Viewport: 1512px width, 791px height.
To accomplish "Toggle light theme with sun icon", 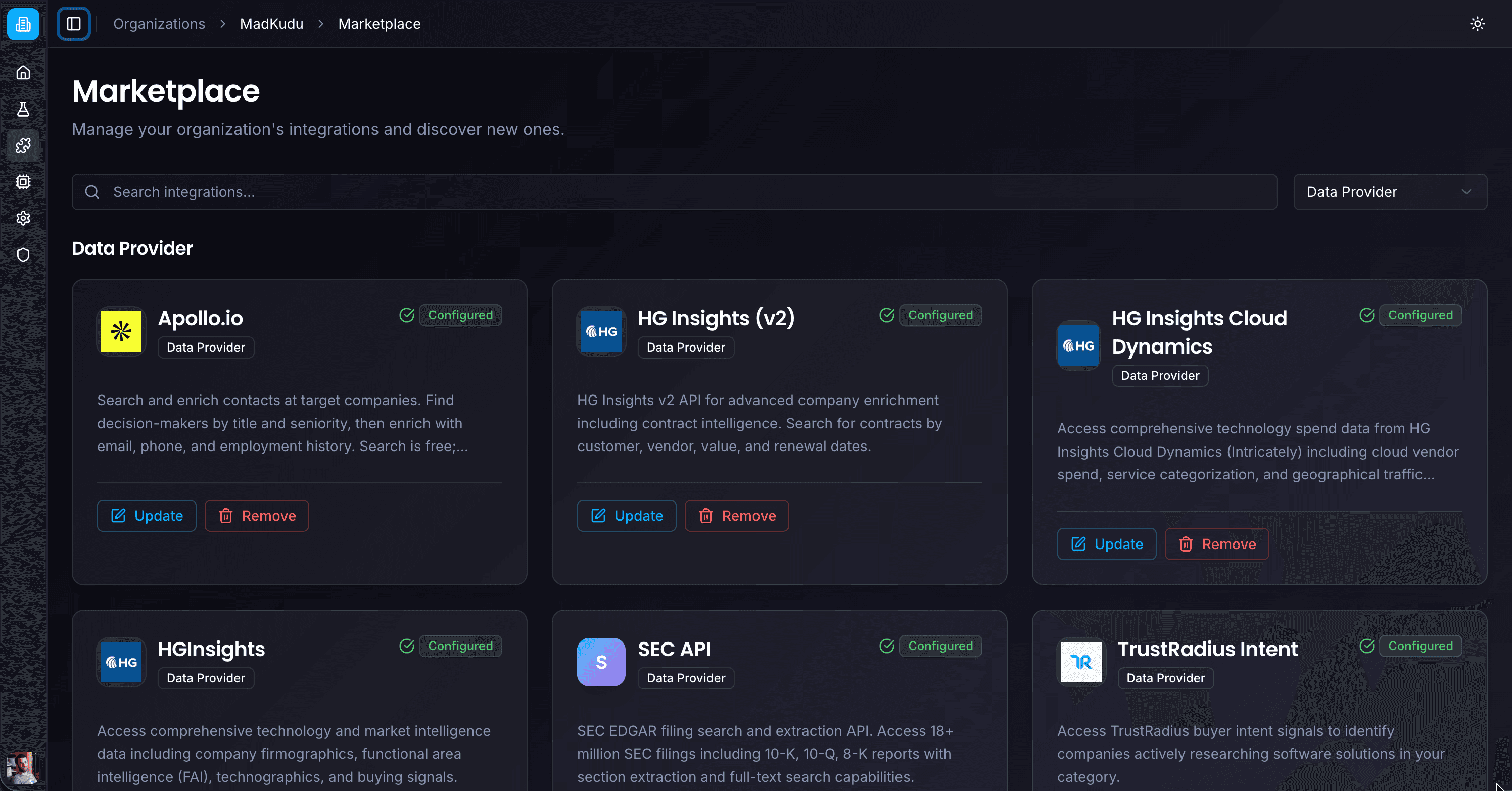I will point(1477,24).
